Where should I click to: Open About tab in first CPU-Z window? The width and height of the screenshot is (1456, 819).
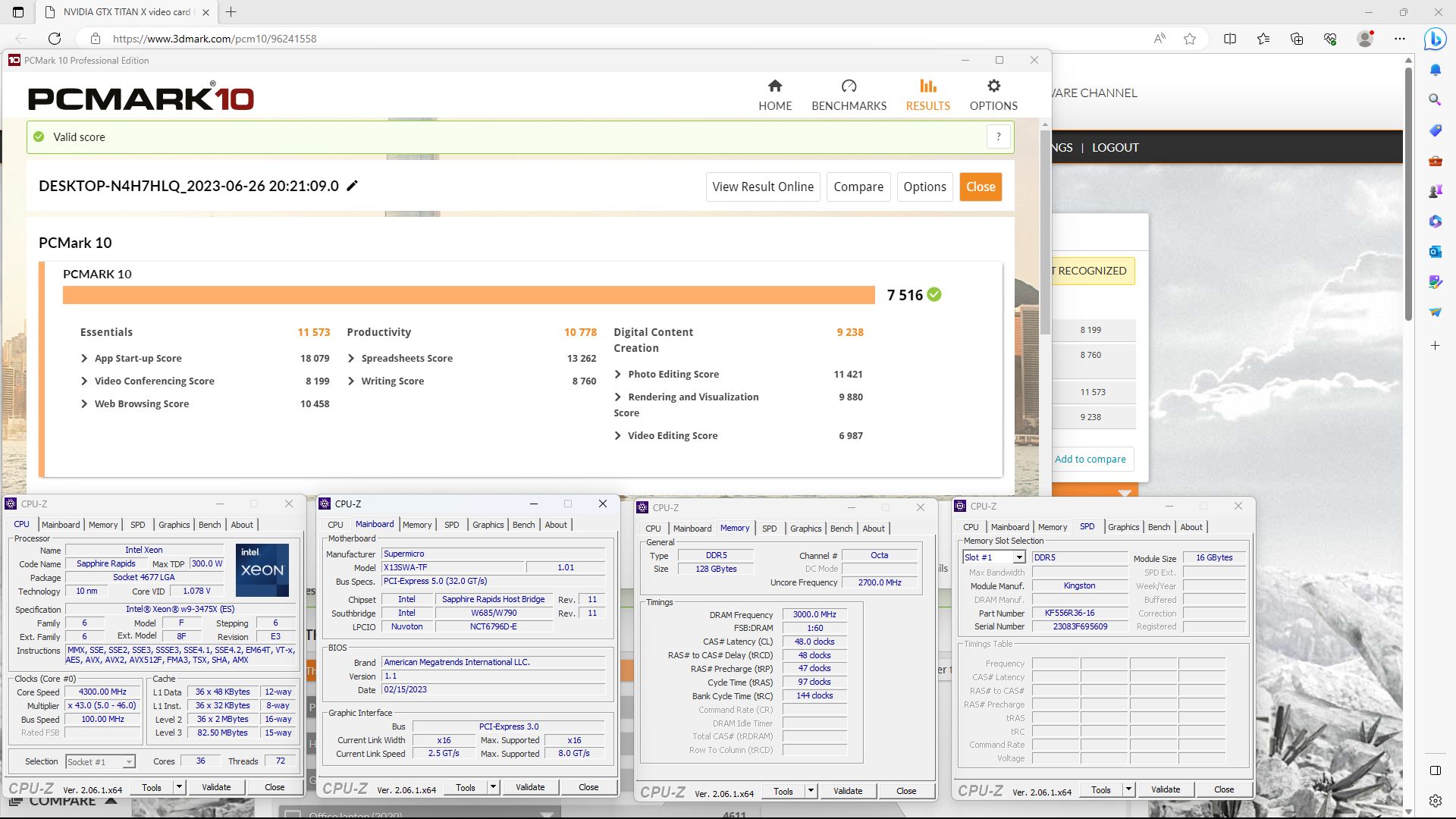[242, 525]
